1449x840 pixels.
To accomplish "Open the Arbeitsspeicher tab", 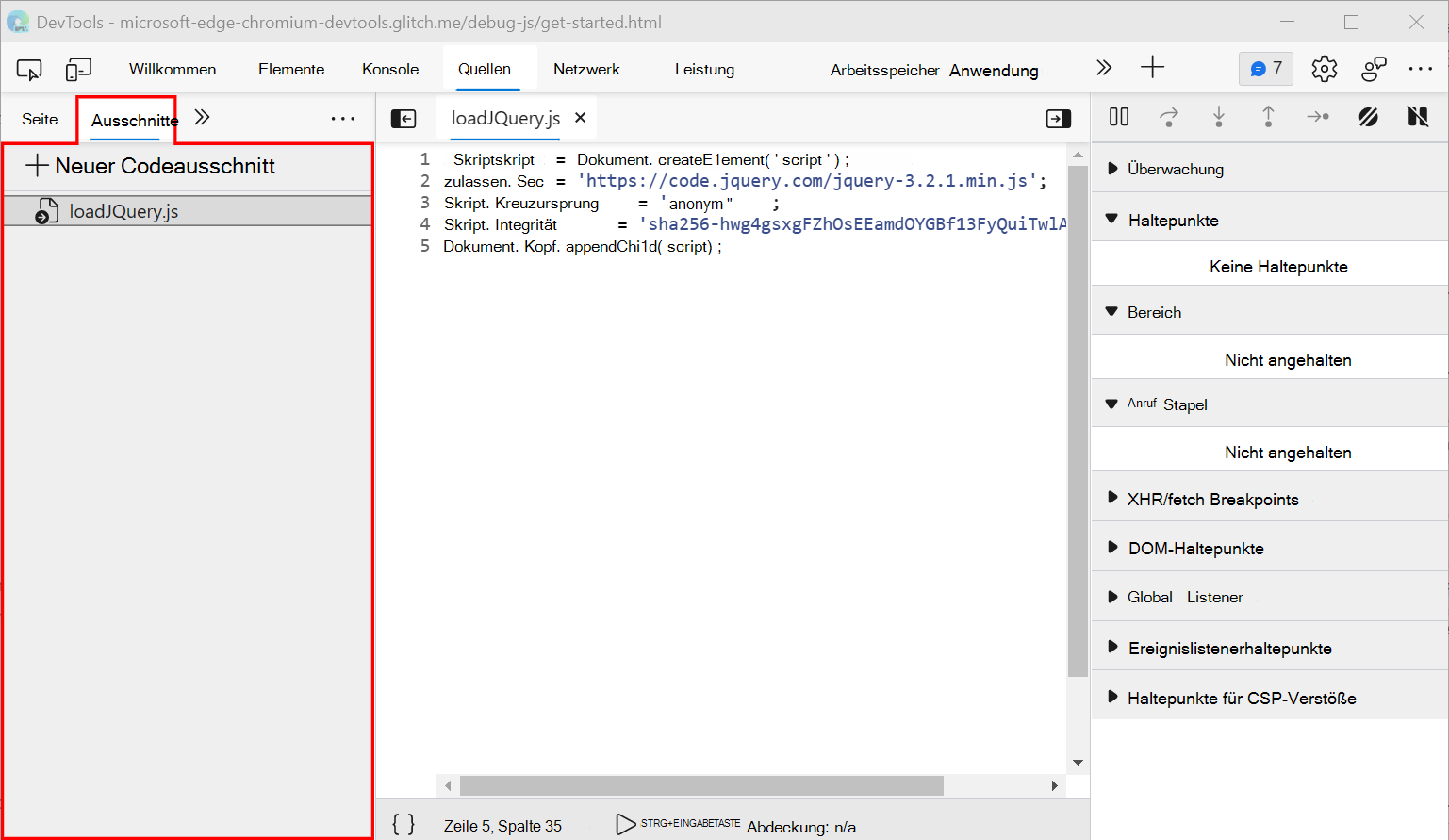I will pyautogui.click(x=884, y=70).
